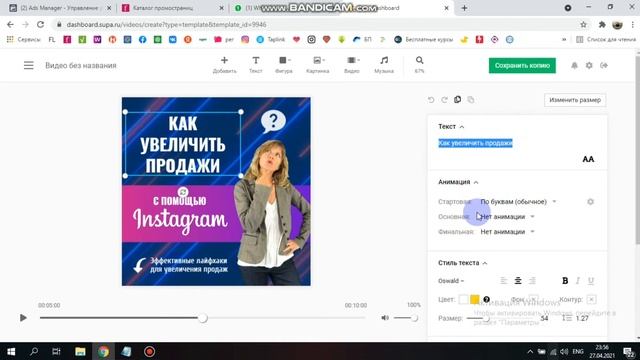The image size is (640, 360).
Task: Open Windows Start menu
Action: coord(11,351)
